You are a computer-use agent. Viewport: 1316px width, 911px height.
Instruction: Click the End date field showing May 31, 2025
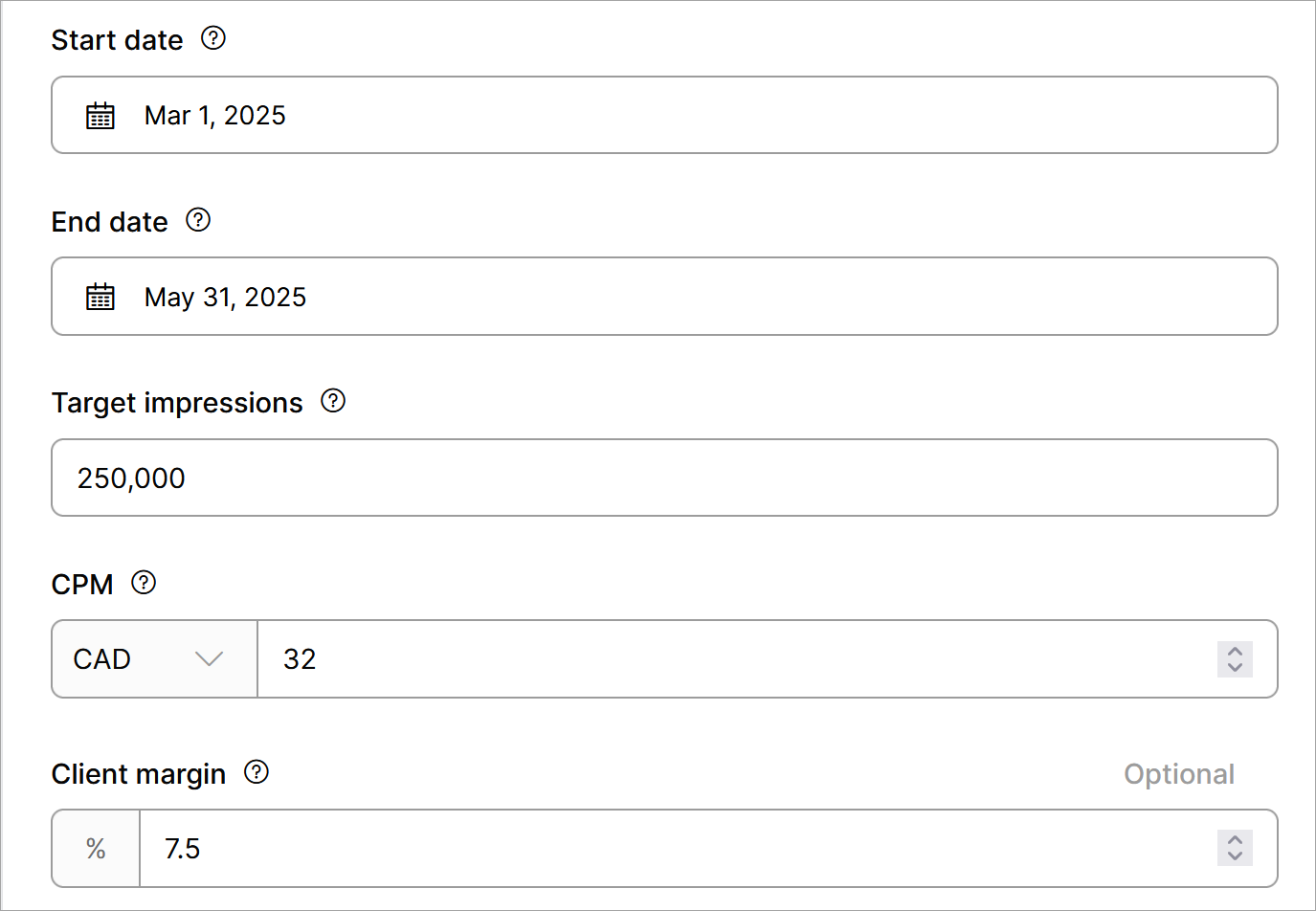pyautogui.click(x=670, y=297)
